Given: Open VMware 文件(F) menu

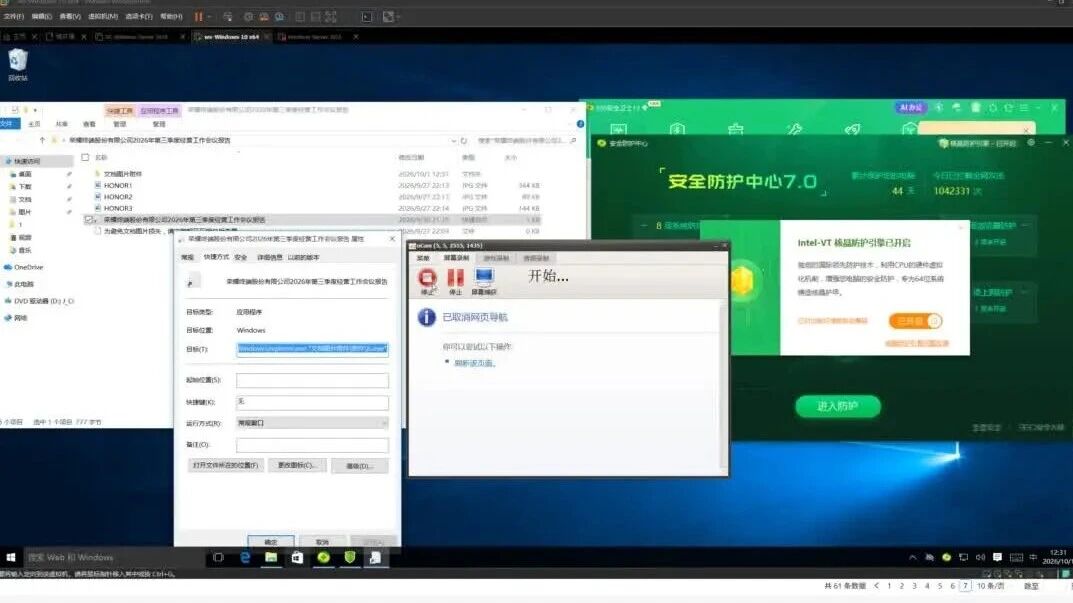Looking at the screenshot, I should click(14, 16).
